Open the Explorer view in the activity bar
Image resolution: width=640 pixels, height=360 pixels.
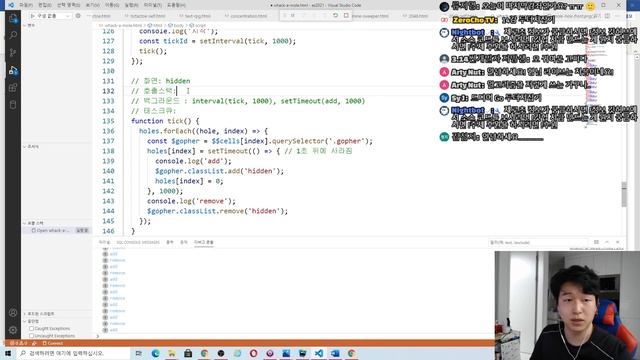(x=13, y=18)
